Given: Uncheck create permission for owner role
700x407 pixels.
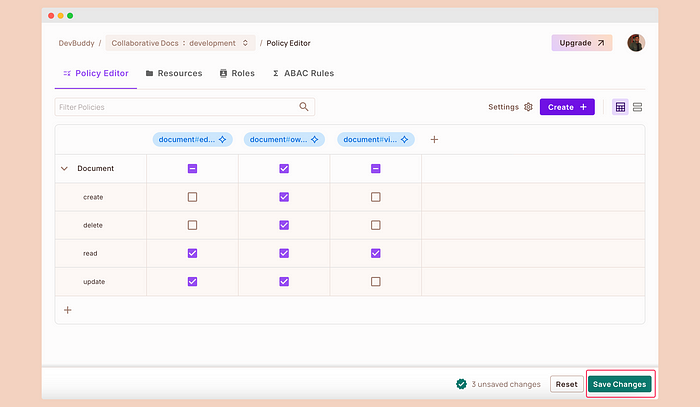Looking at the screenshot, I should [x=284, y=197].
